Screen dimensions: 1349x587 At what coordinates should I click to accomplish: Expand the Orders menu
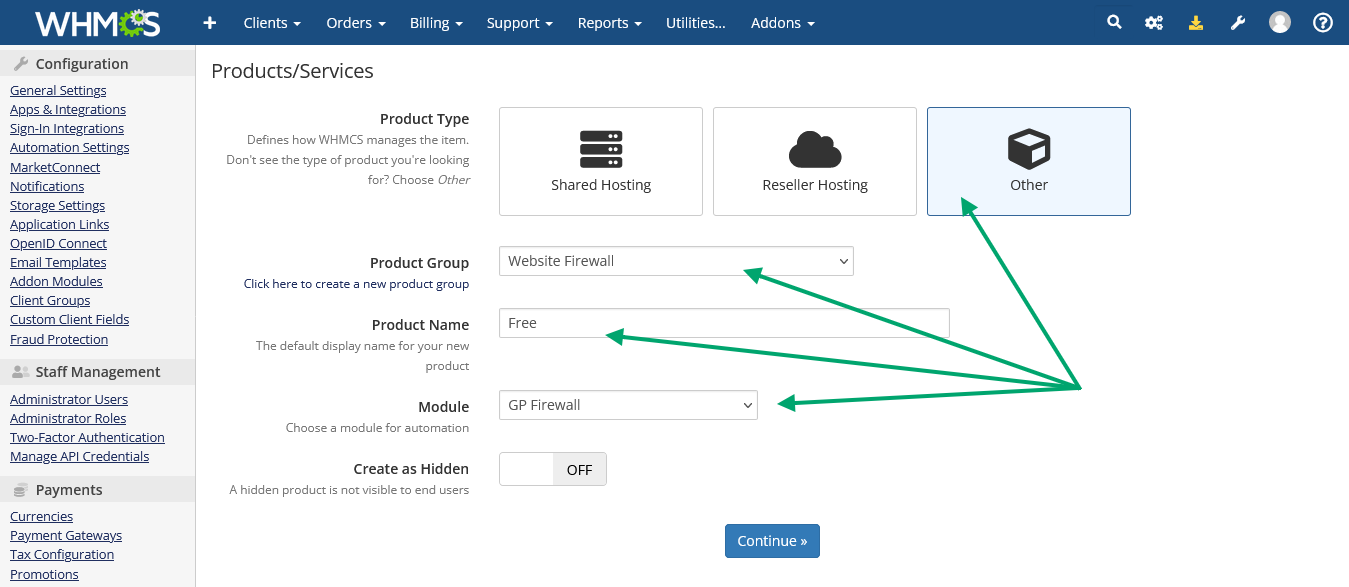tap(356, 23)
